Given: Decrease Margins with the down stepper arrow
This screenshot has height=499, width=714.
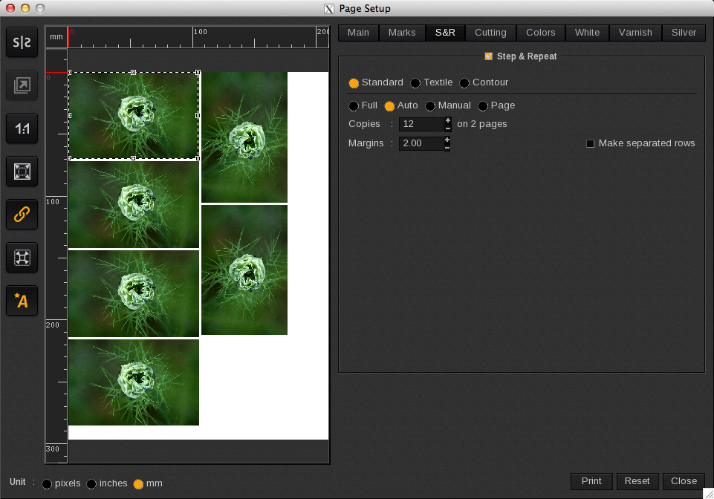Looking at the screenshot, I should [447, 147].
